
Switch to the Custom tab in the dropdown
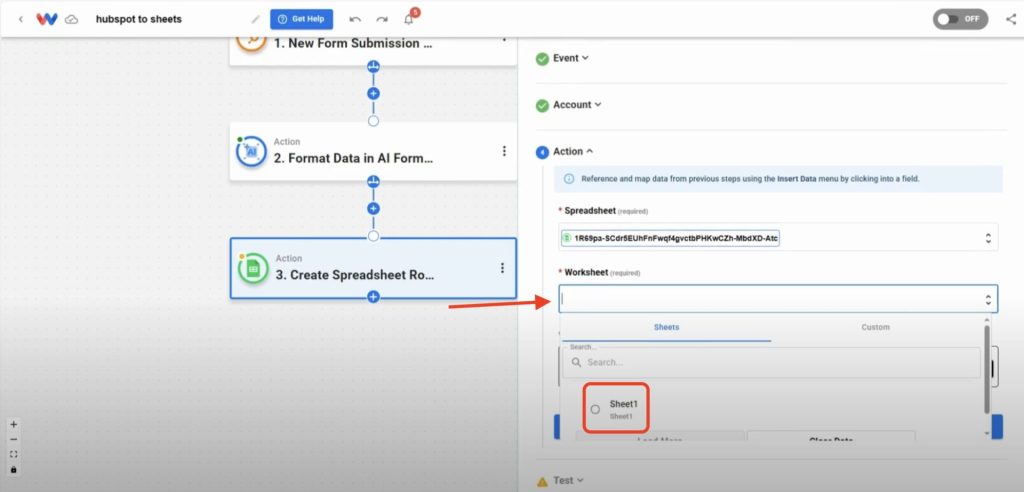click(x=875, y=327)
